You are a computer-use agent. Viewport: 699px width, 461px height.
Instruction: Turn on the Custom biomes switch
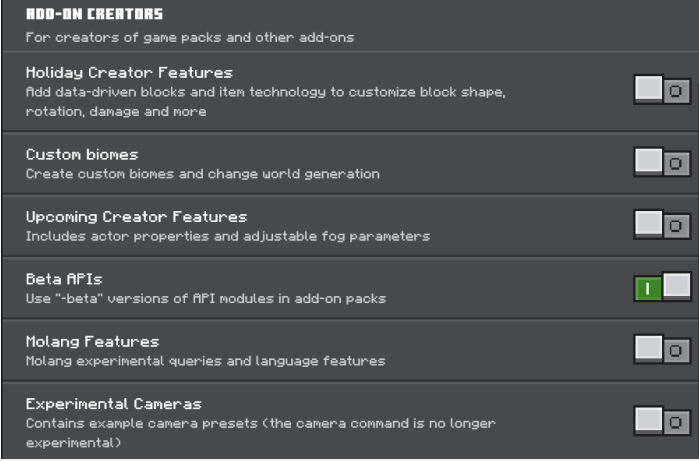point(662,163)
